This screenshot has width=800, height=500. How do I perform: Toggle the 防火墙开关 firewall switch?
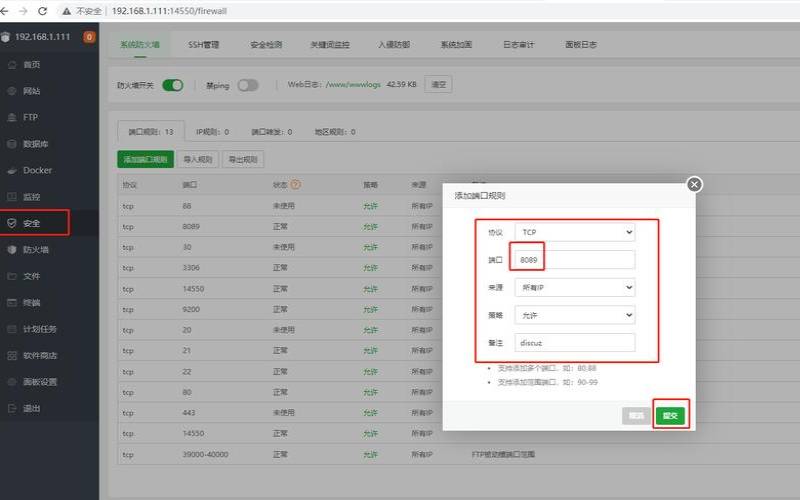pyautogui.click(x=172, y=85)
